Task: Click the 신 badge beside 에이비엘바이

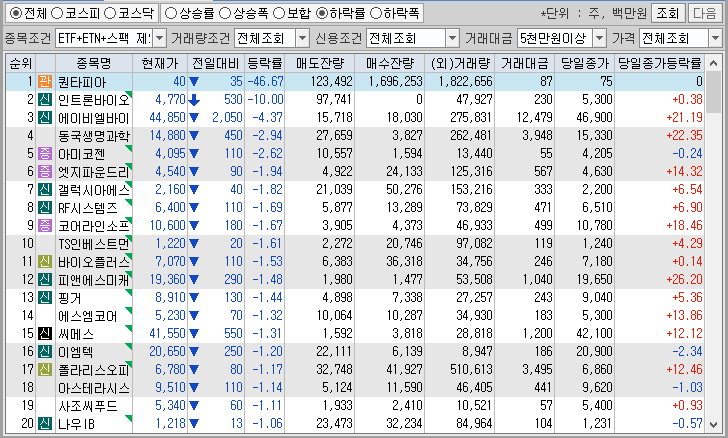Action: click(x=45, y=117)
